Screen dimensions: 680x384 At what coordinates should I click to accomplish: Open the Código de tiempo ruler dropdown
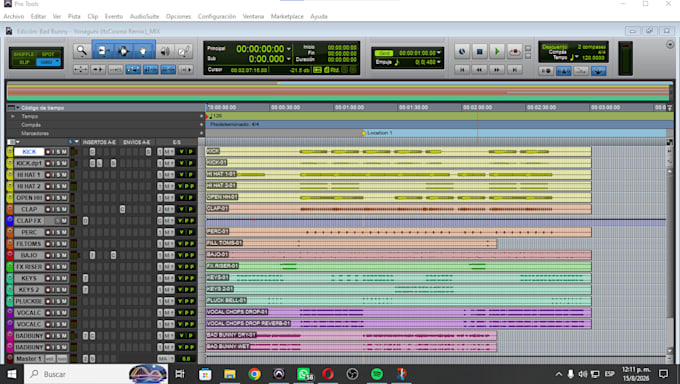click(x=14, y=108)
